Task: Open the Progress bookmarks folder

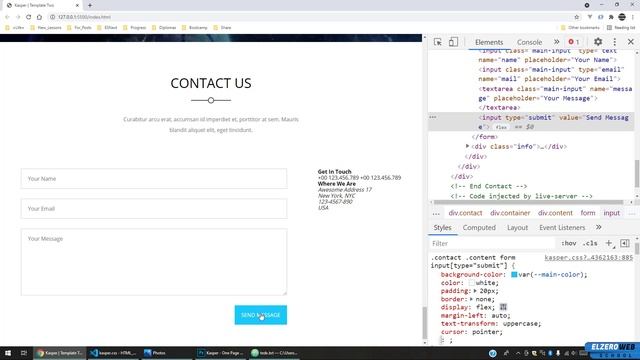Action: tap(134, 28)
